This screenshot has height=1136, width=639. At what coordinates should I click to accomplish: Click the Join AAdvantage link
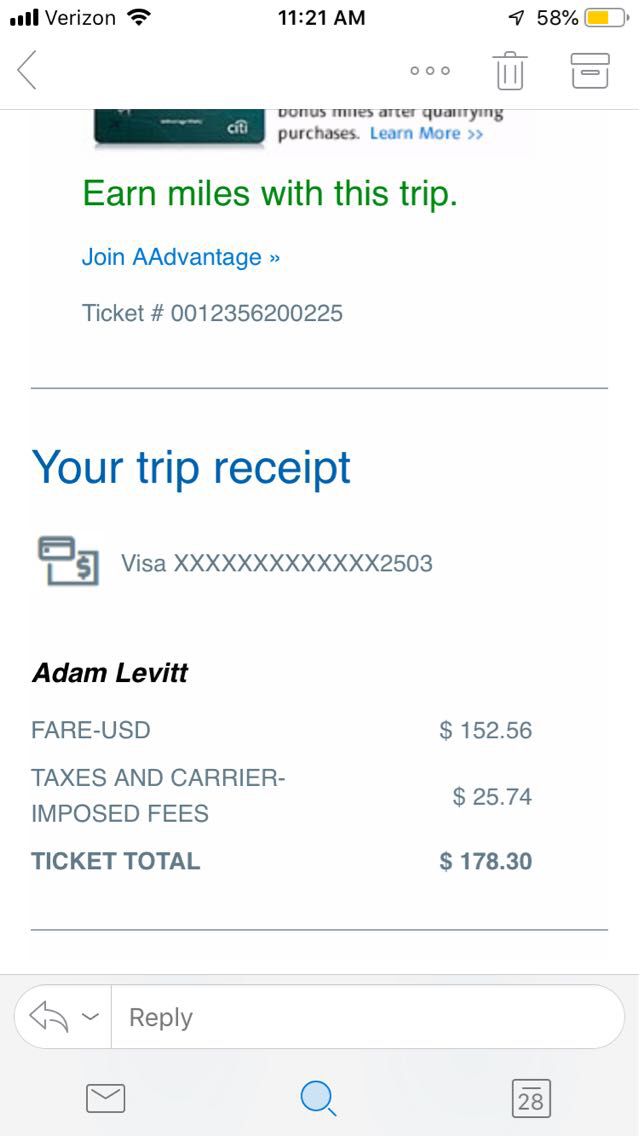coord(180,257)
